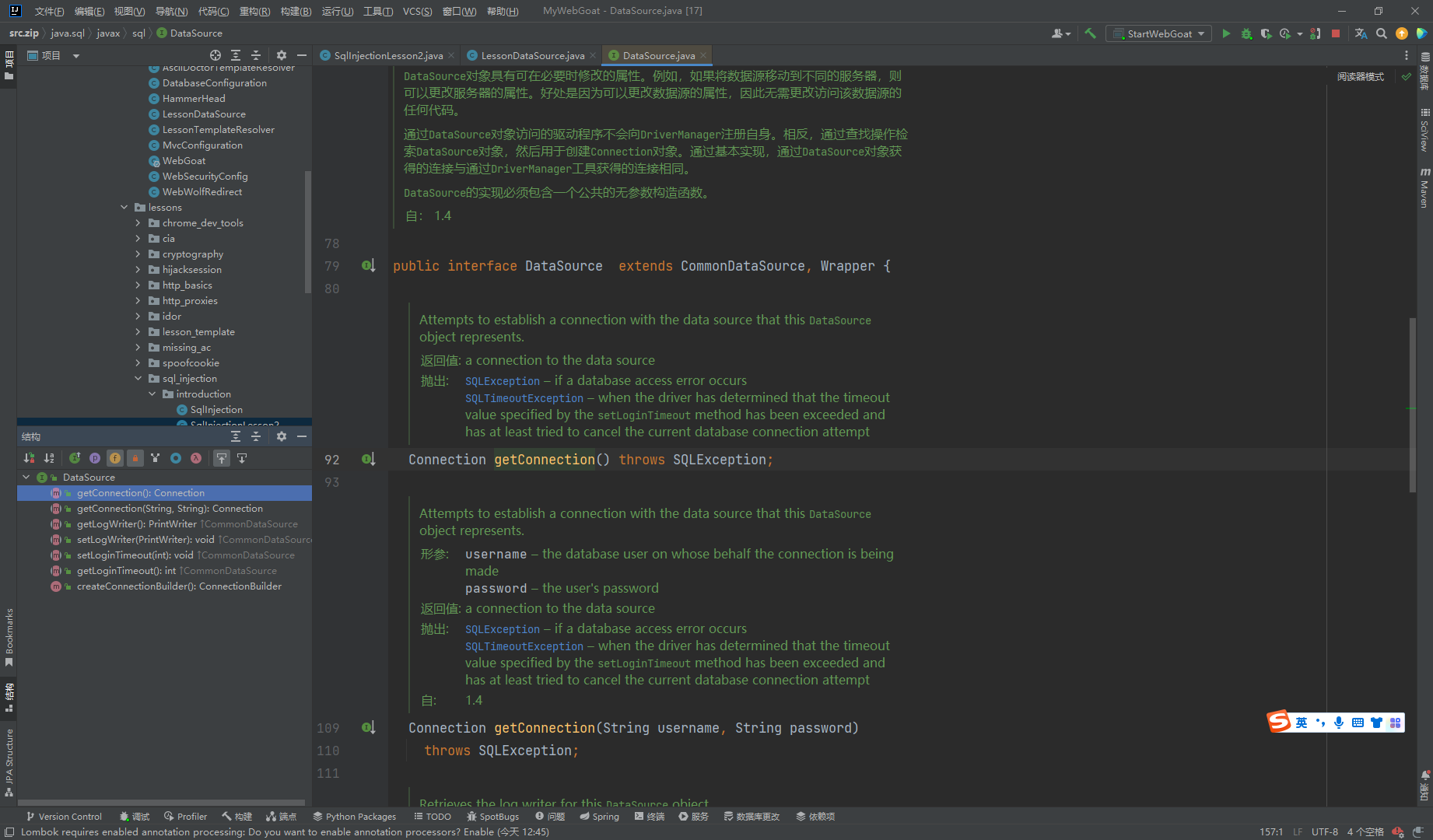
Task: Open editor tabs three-dot menu
Action: [1406, 55]
